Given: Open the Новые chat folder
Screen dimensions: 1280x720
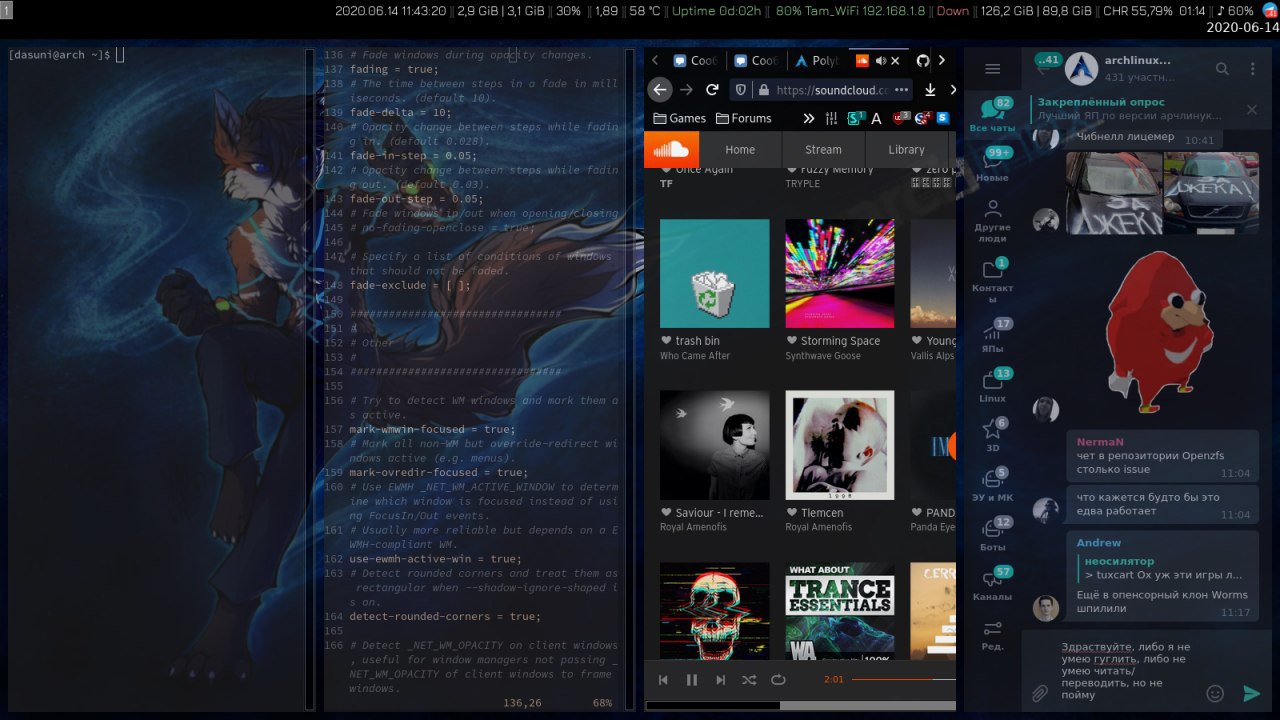Looking at the screenshot, I should coord(992,165).
